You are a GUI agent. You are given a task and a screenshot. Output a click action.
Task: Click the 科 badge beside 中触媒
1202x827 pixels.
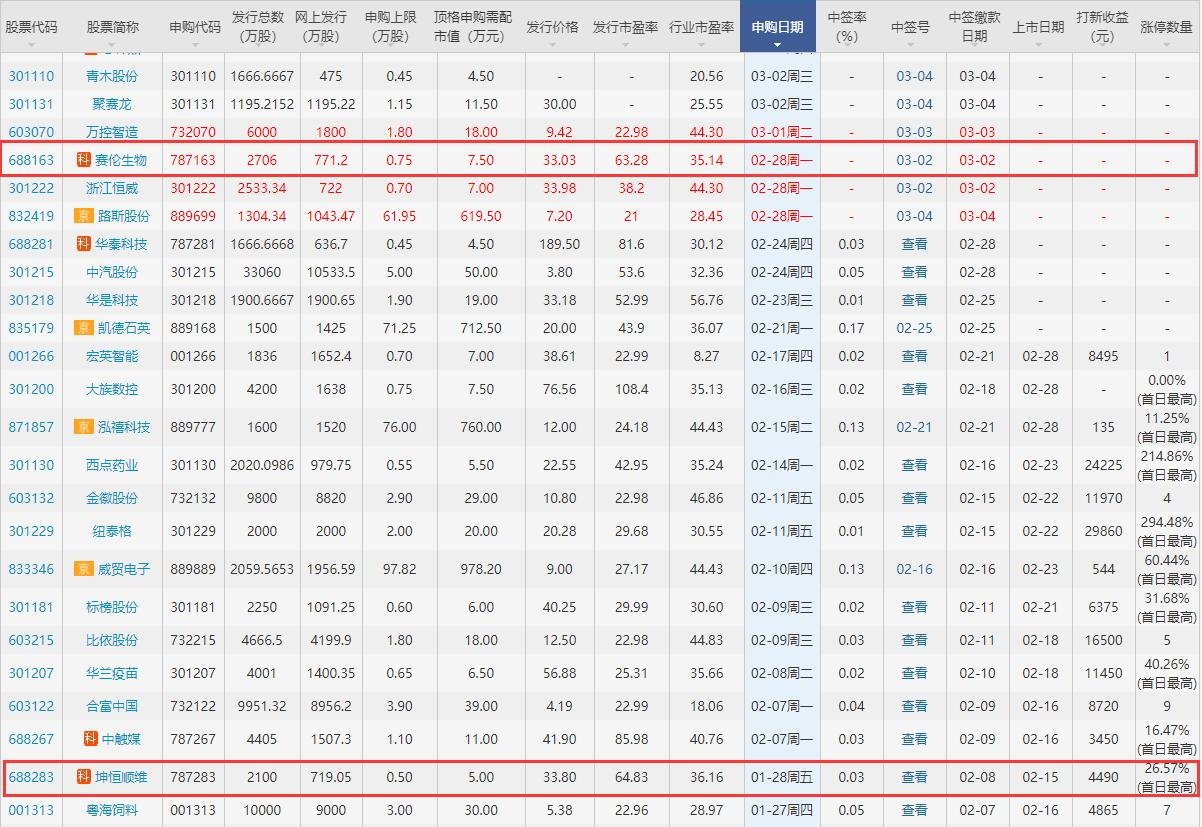point(91,739)
